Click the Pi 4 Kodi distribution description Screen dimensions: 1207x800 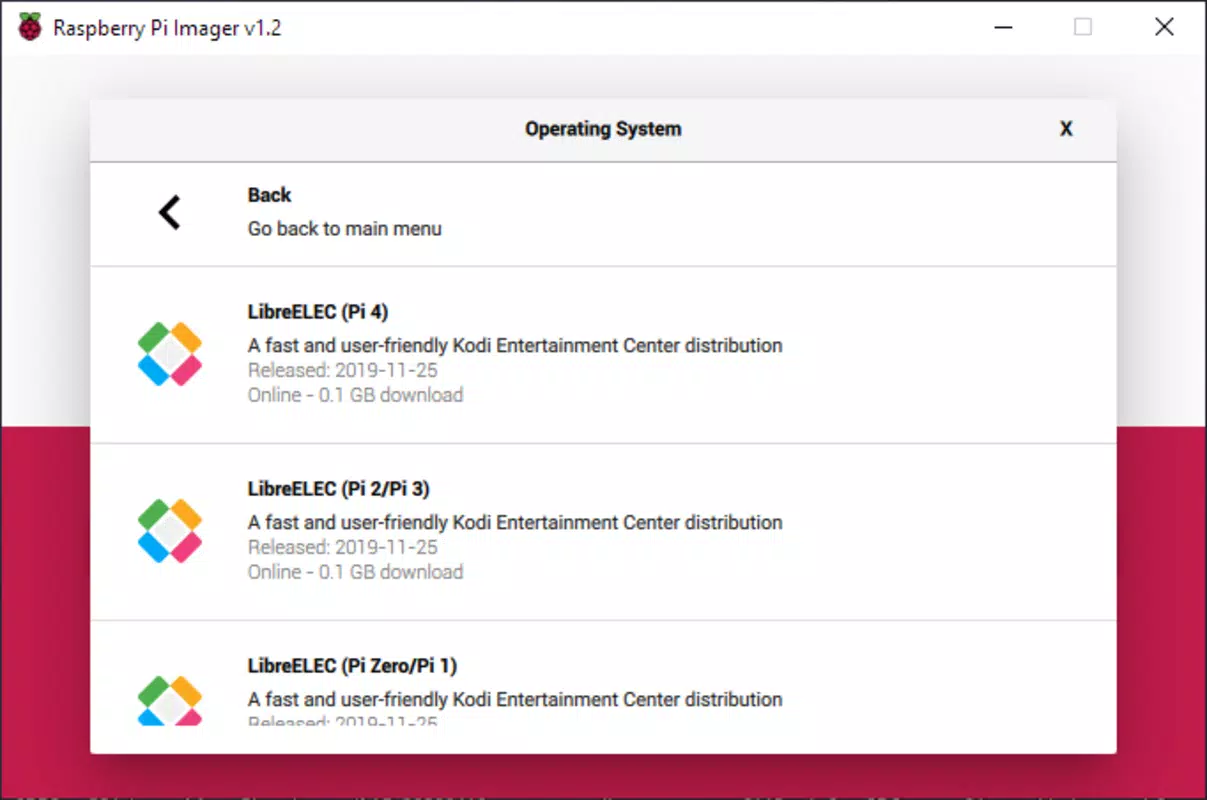pyautogui.click(x=515, y=346)
